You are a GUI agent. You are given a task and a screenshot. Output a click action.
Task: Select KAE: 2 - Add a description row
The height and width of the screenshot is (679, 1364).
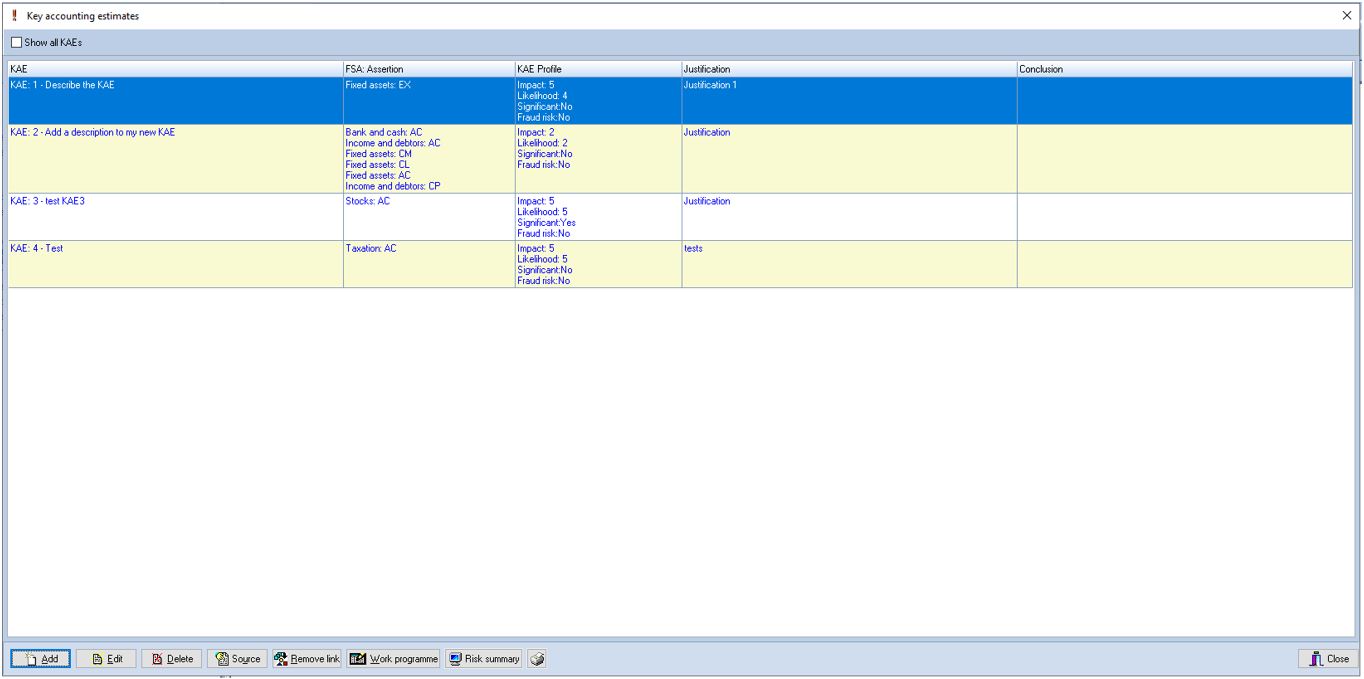tap(680, 158)
